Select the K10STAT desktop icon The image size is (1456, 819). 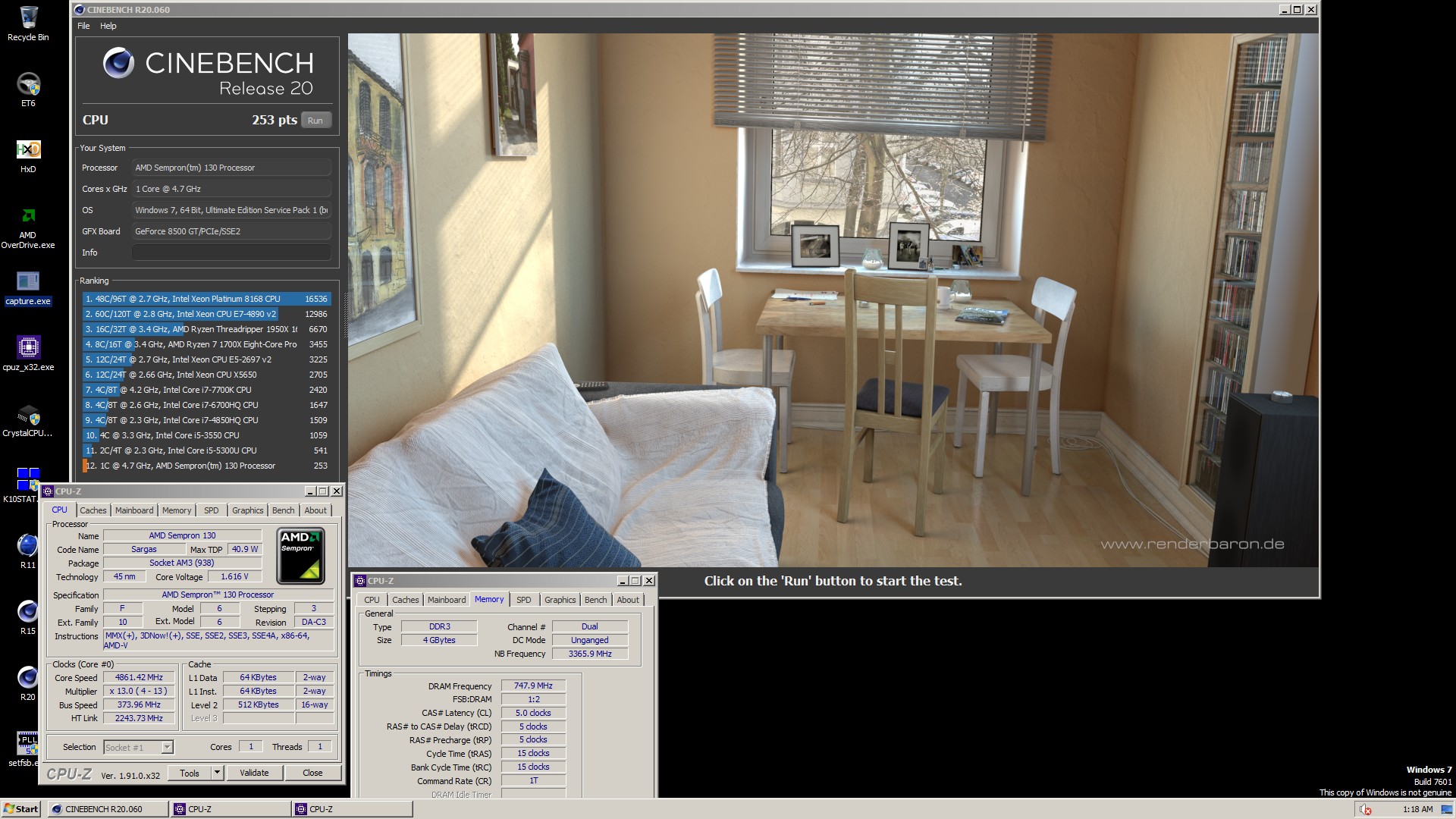tap(23, 485)
